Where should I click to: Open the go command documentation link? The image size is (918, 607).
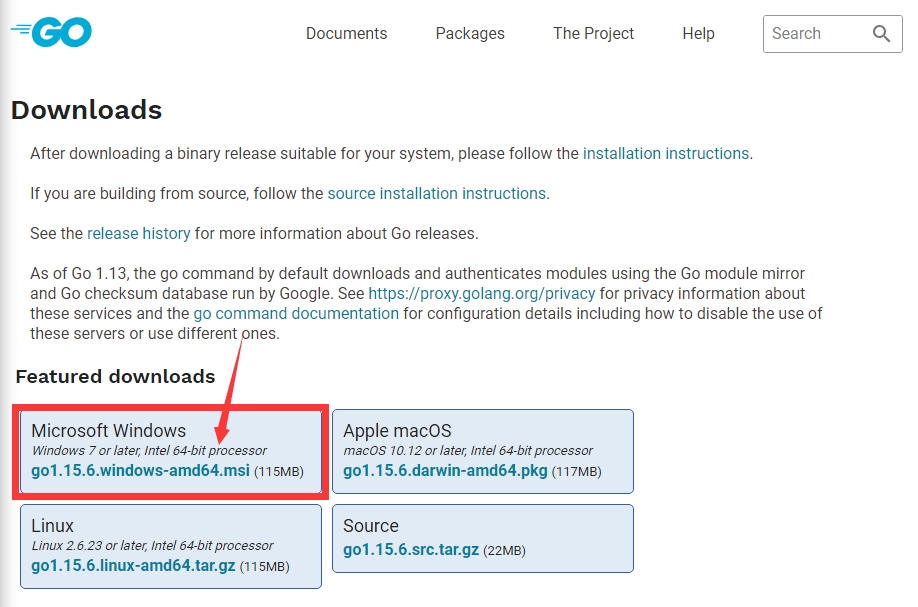[296, 313]
